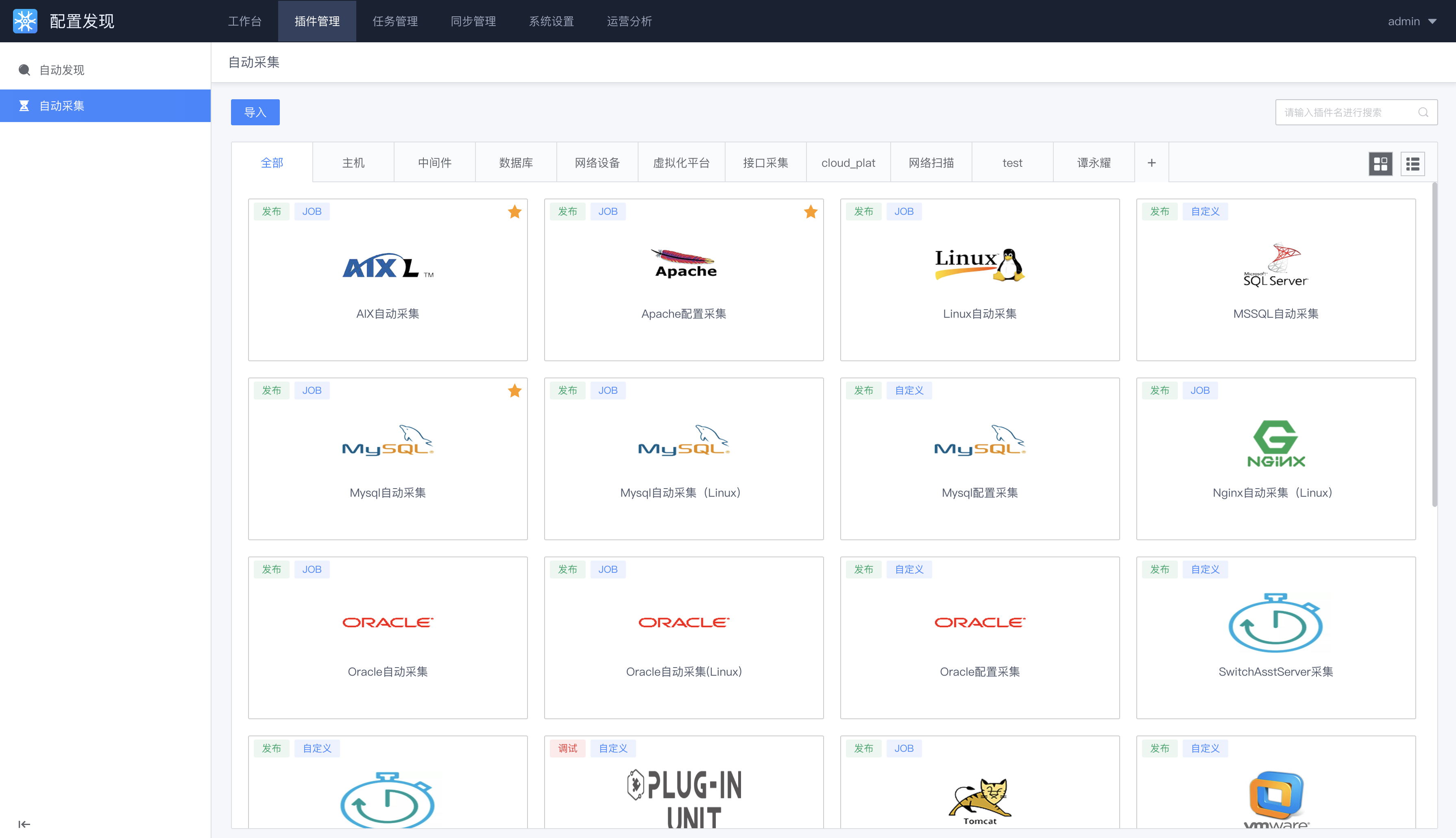Viewport: 1456px width, 838px height.
Task: Unfavorite the AIX auto-collection (AIX自动采集) plugin star
Action: [x=514, y=212]
